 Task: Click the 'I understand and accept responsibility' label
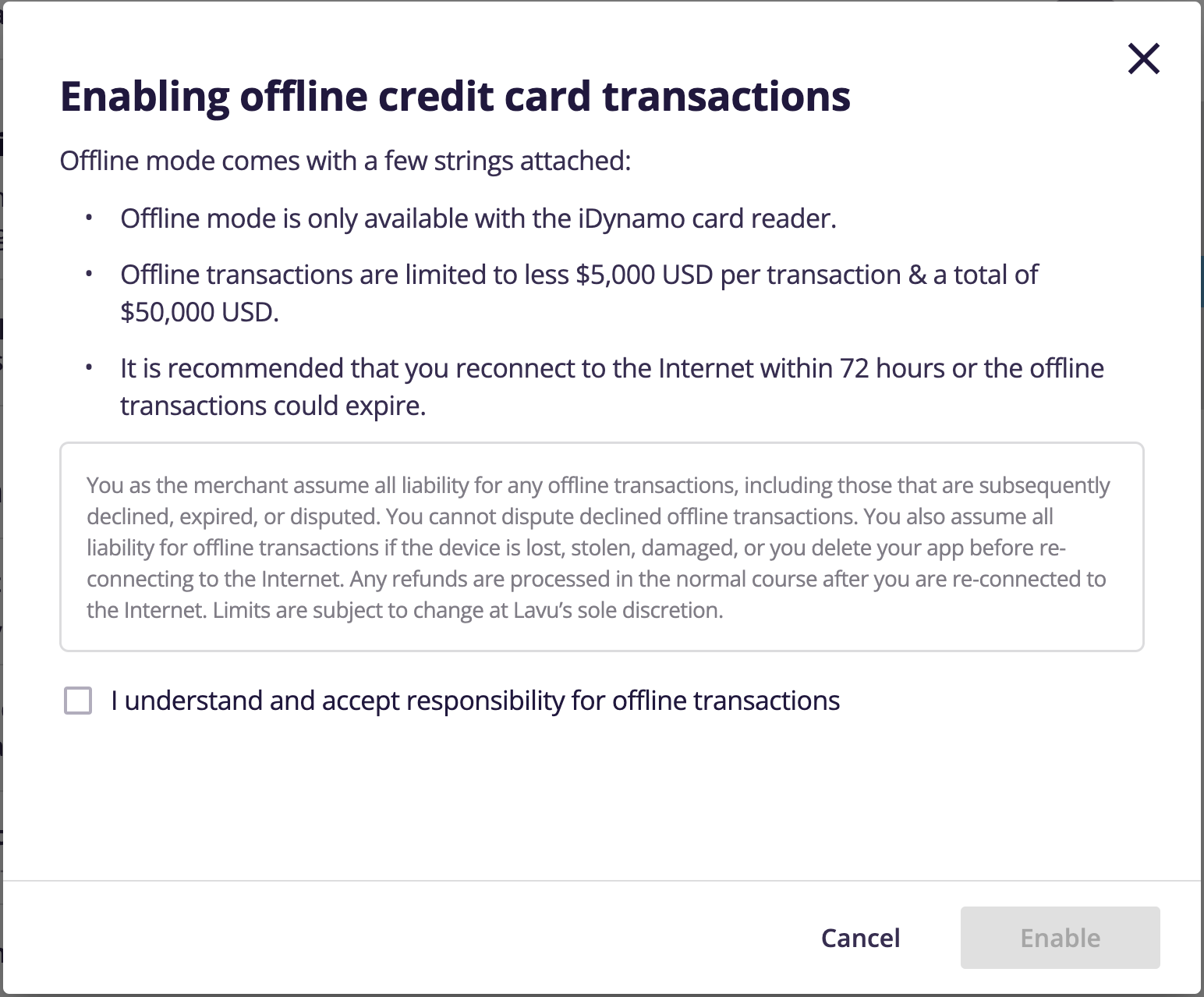tap(475, 701)
